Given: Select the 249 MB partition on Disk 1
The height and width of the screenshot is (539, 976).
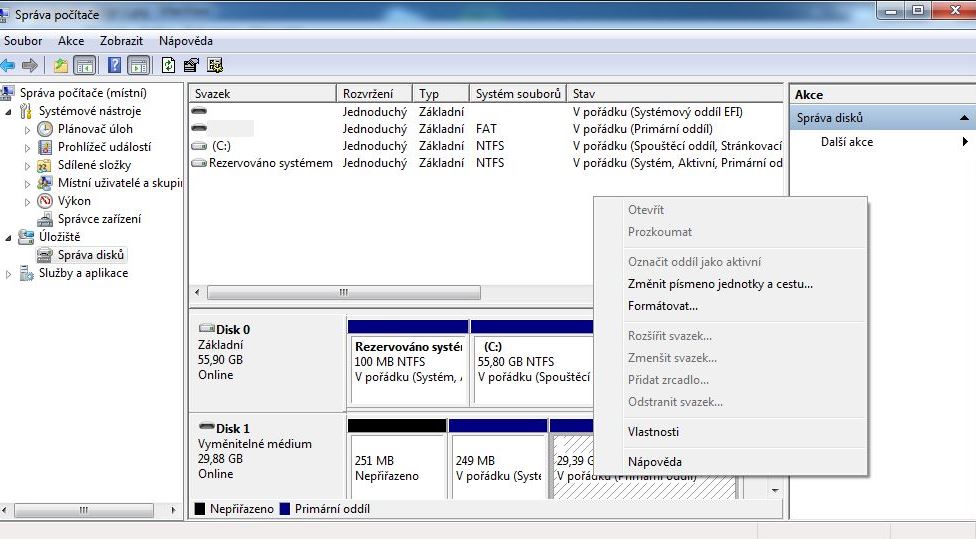Looking at the screenshot, I should point(498,461).
